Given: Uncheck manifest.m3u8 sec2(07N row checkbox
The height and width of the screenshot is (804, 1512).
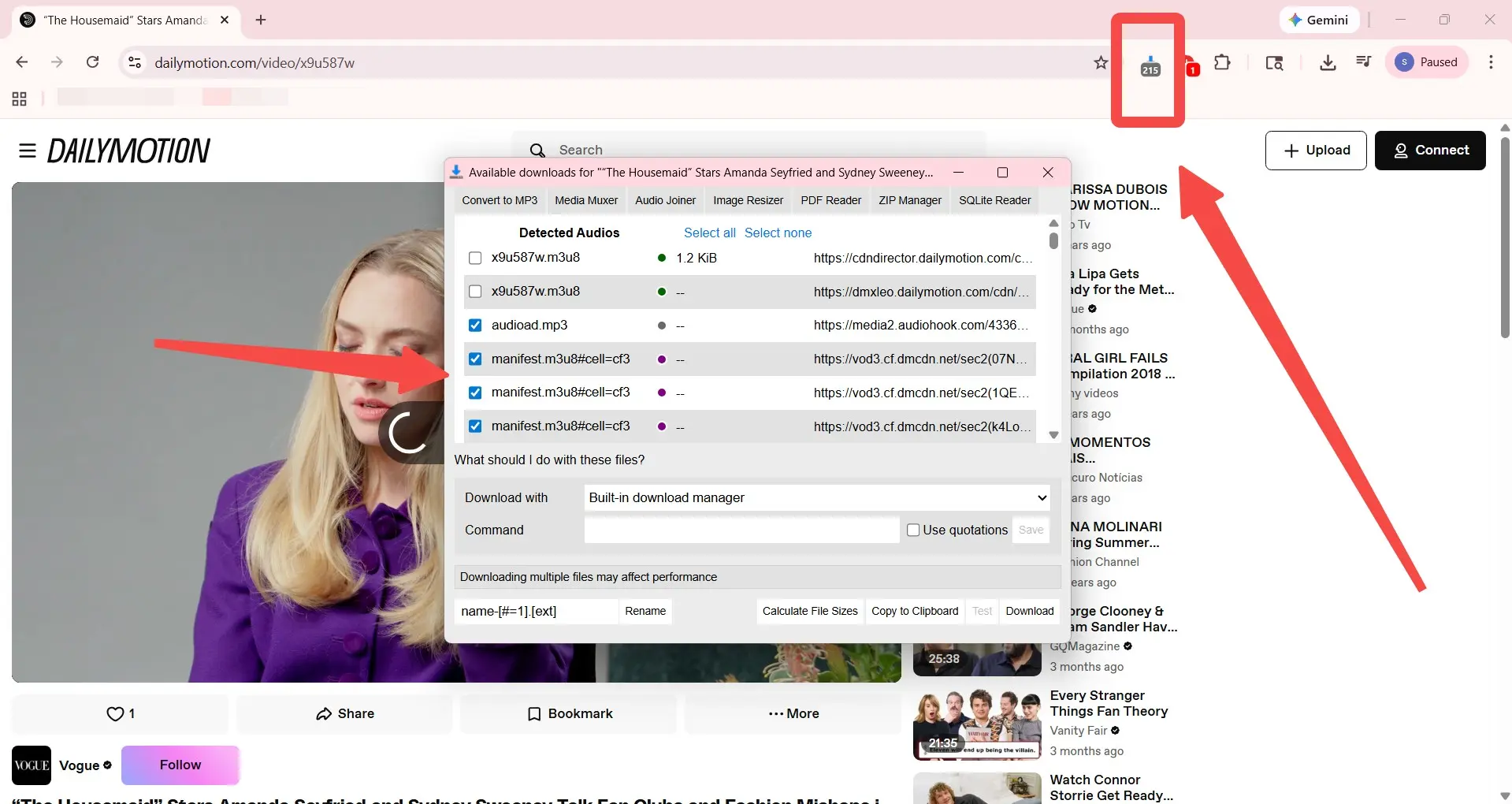Looking at the screenshot, I should (x=475, y=359).
